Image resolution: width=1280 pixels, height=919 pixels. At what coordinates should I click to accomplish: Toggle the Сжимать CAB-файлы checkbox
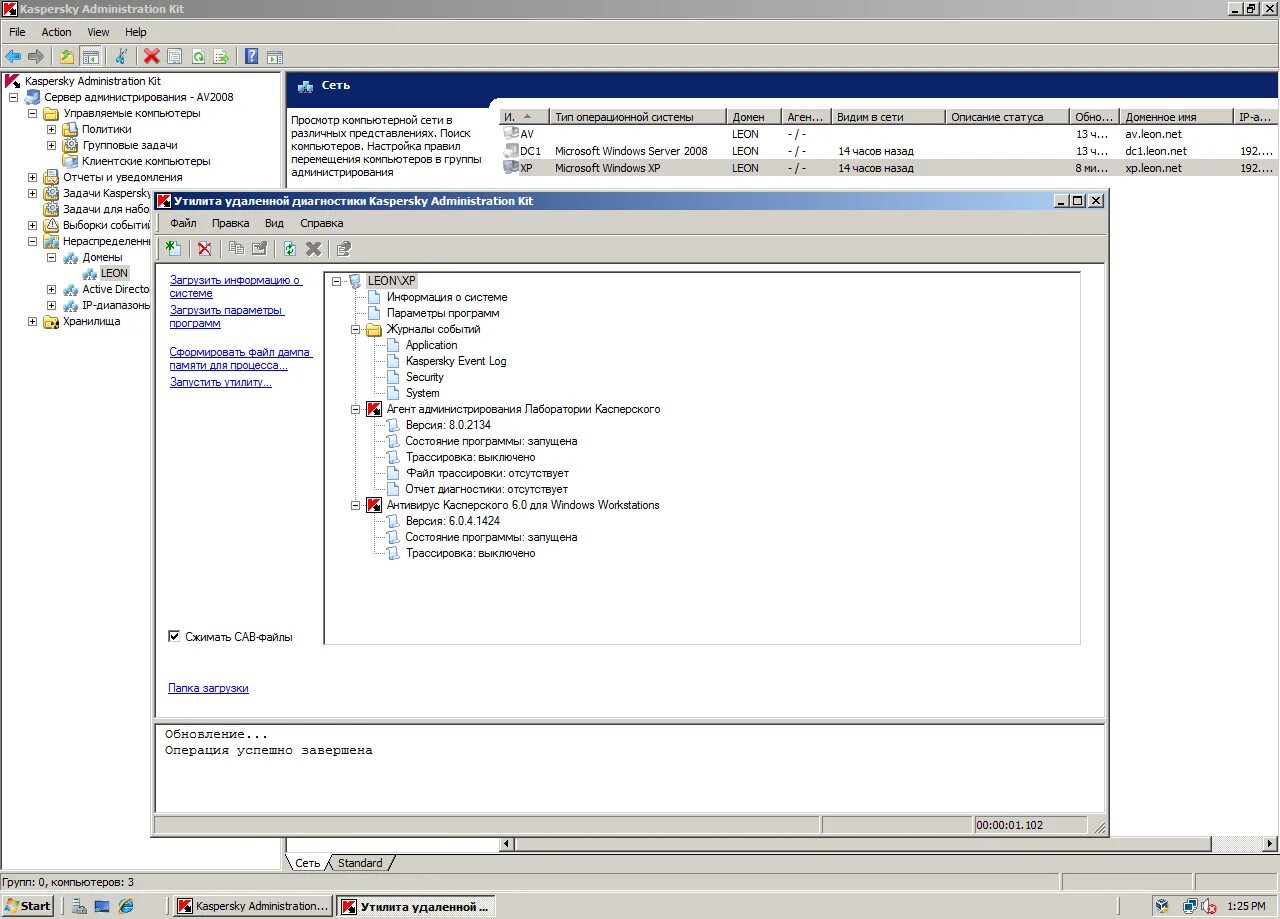coord(174,636)
